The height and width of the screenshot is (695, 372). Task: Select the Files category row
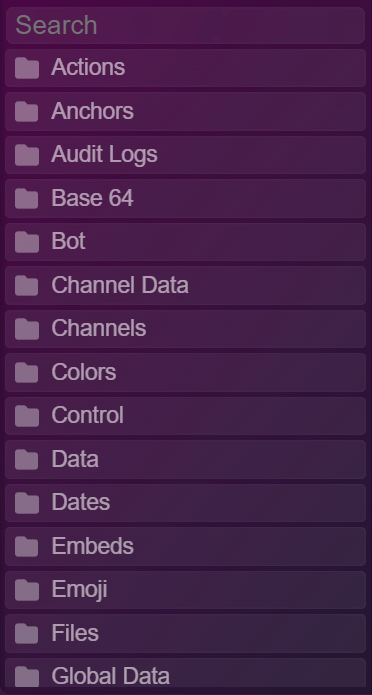(x=185, y=633)
